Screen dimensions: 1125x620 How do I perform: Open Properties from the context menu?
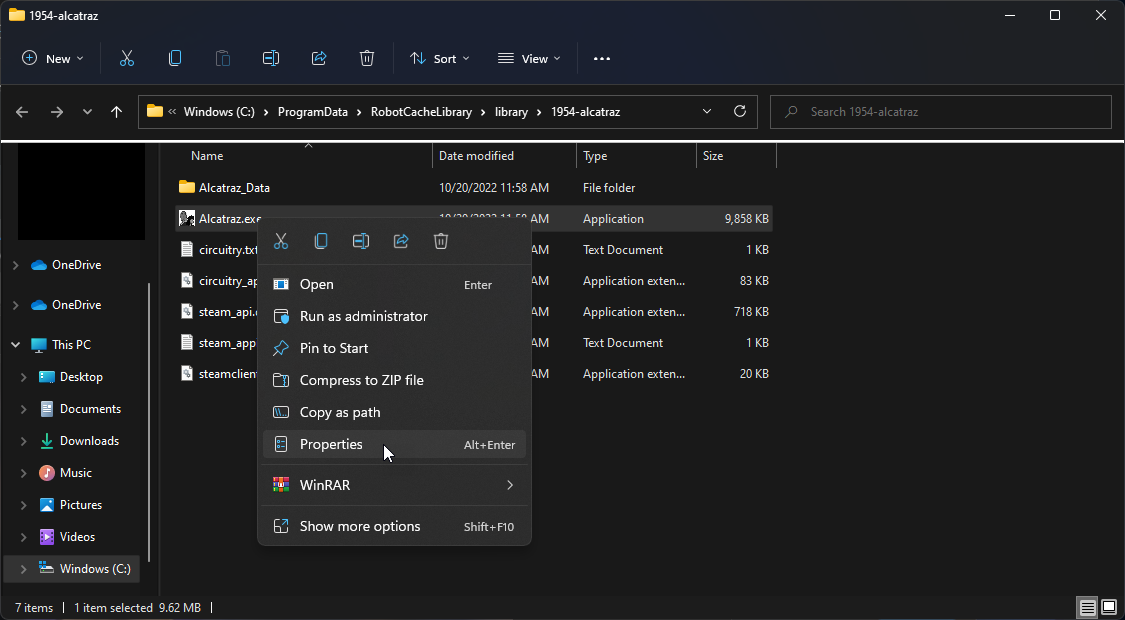[394, 444]
